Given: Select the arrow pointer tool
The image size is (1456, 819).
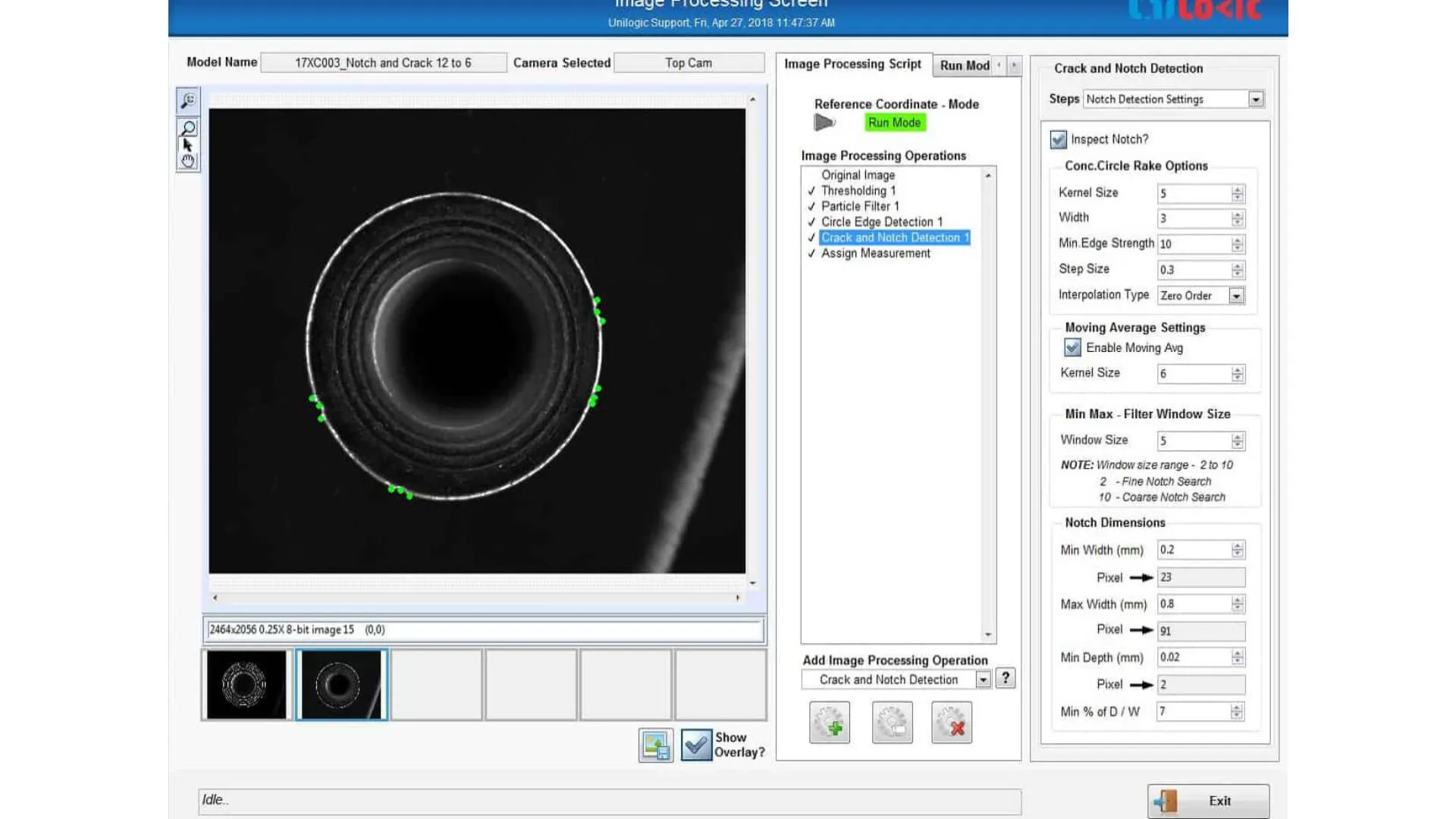Looking at the screenshot, I should tap(187, 144).
